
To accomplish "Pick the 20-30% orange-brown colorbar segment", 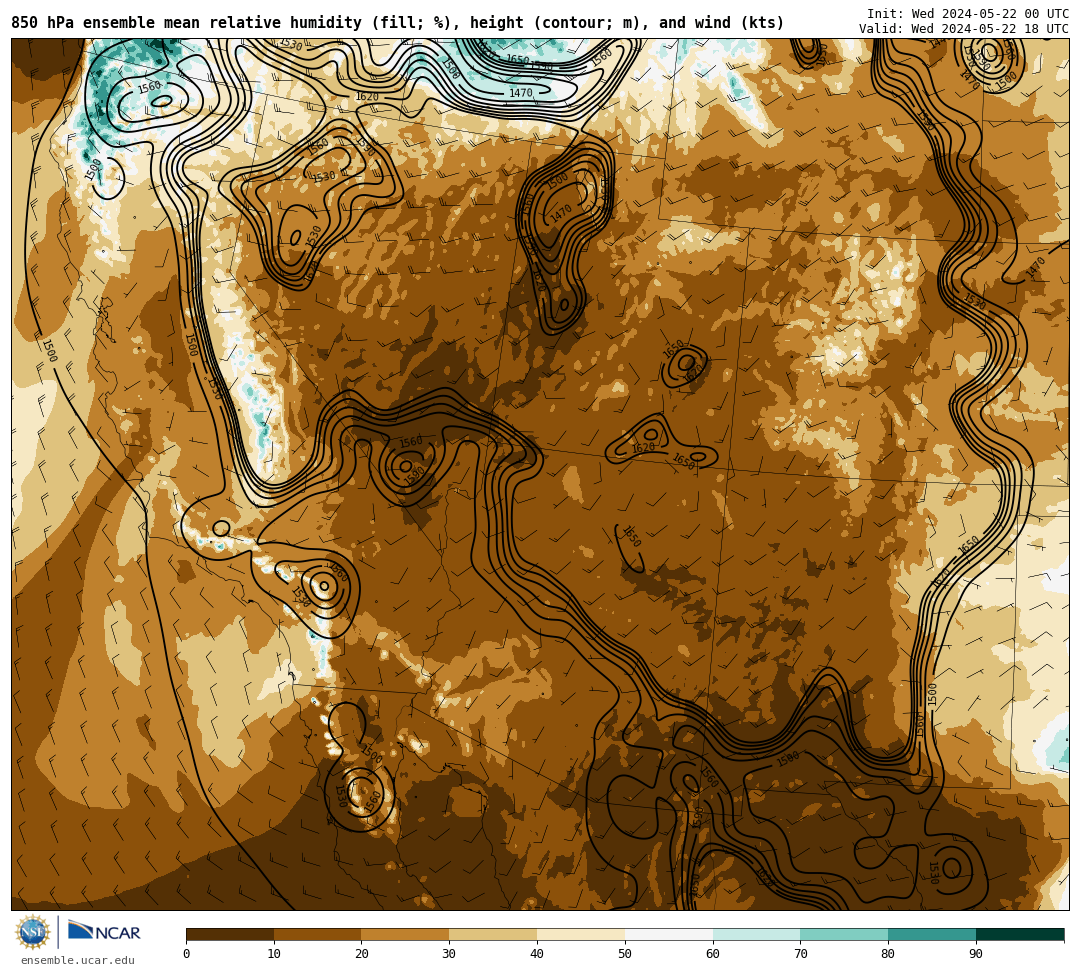I will pyautogui.click(x=406, y=934).
